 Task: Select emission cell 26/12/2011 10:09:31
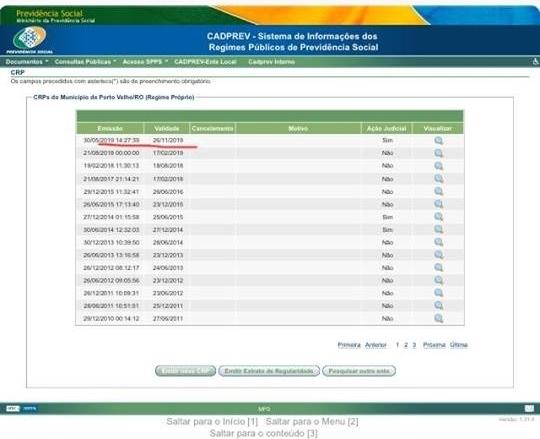tap(111, 293)
